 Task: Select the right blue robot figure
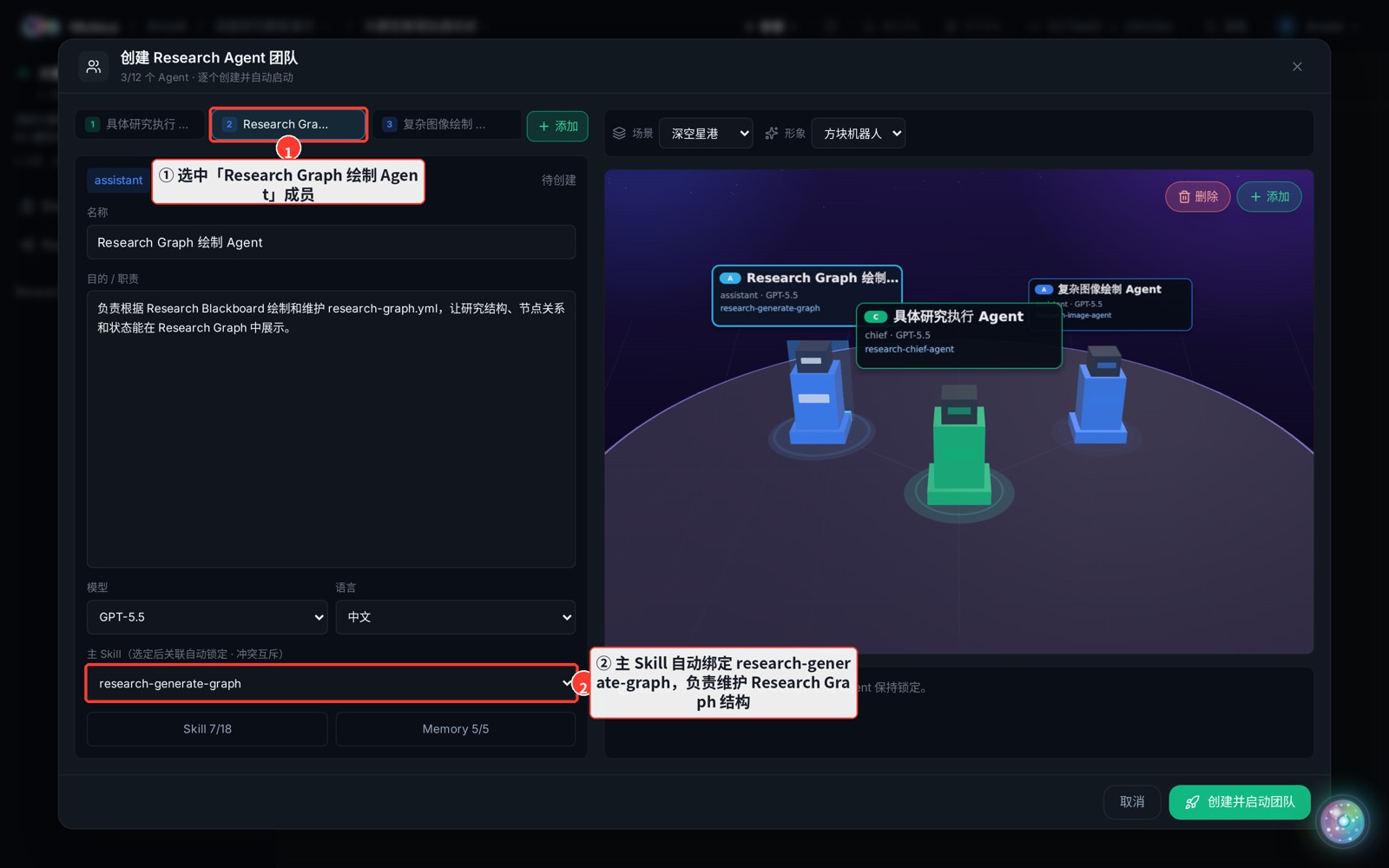1101,394
